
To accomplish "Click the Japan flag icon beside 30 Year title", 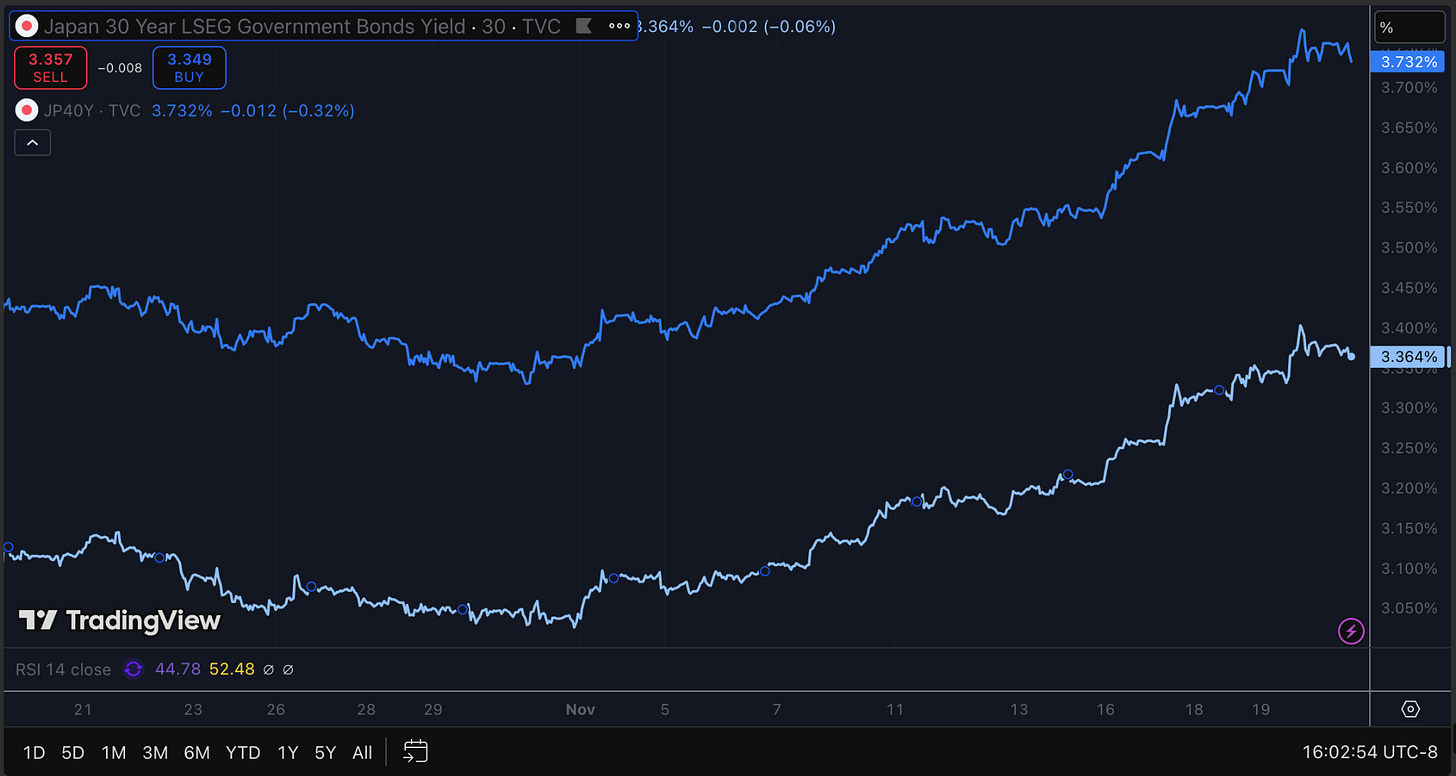I will tap(27, 26).
